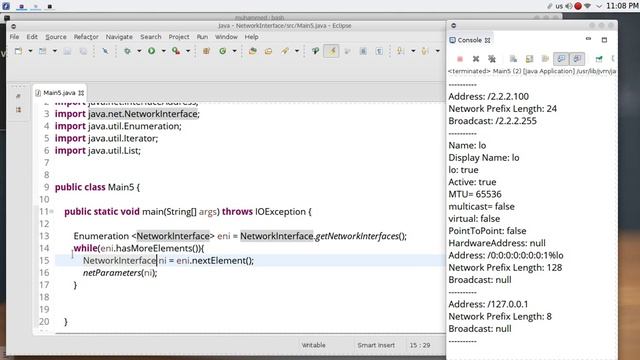Image resolution: width=640 pixels, height=360 pixels.
Task: Open the Project menu
Action: (179, 37)
